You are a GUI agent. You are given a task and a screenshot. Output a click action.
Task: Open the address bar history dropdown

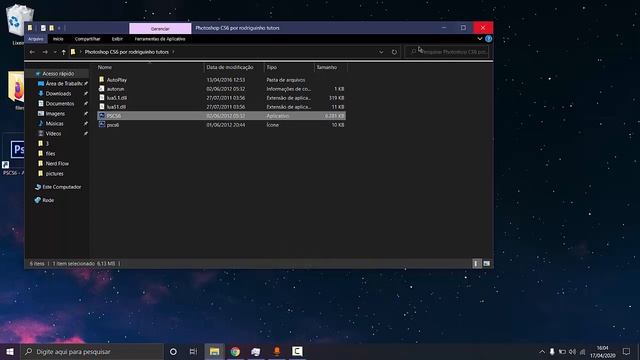[x=381, y=52]
